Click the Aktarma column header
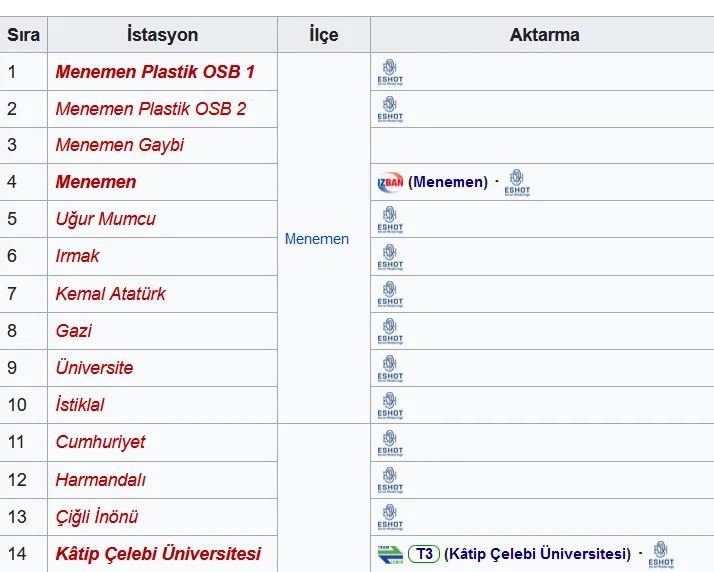 pos(544,34)
